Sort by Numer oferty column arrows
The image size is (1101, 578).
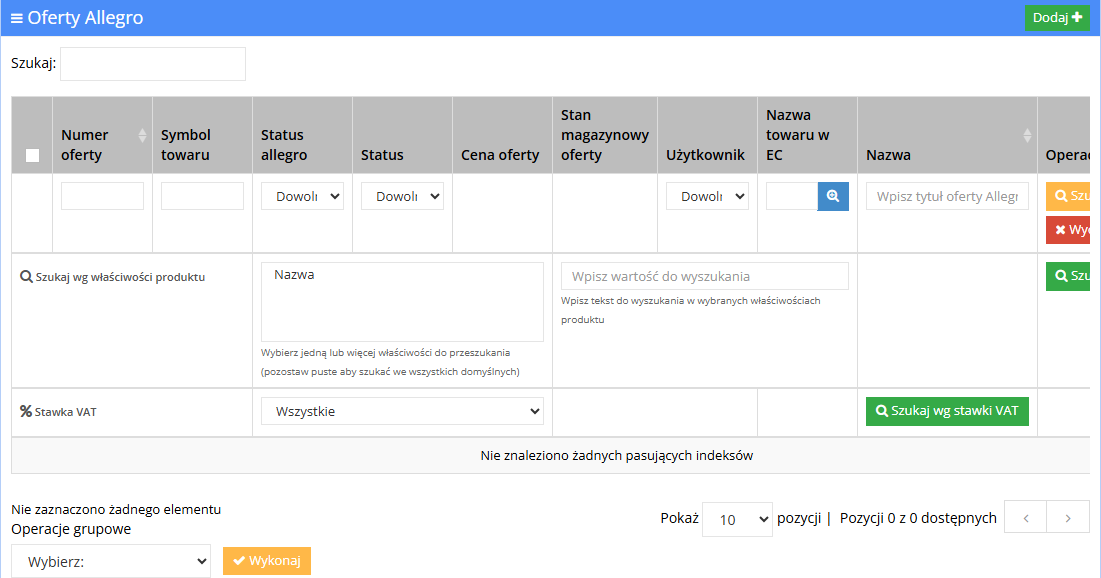143,135
